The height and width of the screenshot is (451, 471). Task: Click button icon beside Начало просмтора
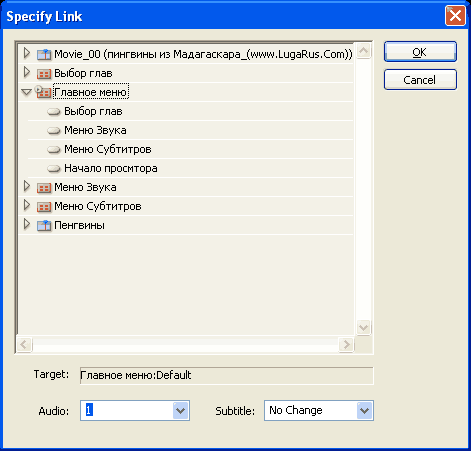tap(54, 169)
